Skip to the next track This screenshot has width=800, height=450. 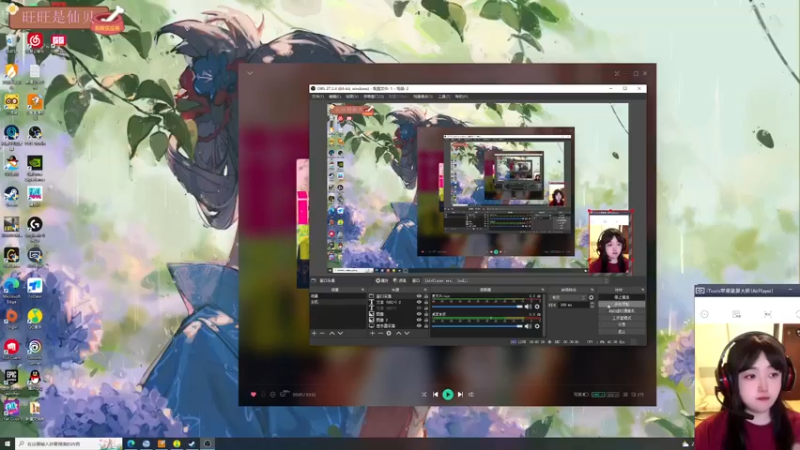460,394
